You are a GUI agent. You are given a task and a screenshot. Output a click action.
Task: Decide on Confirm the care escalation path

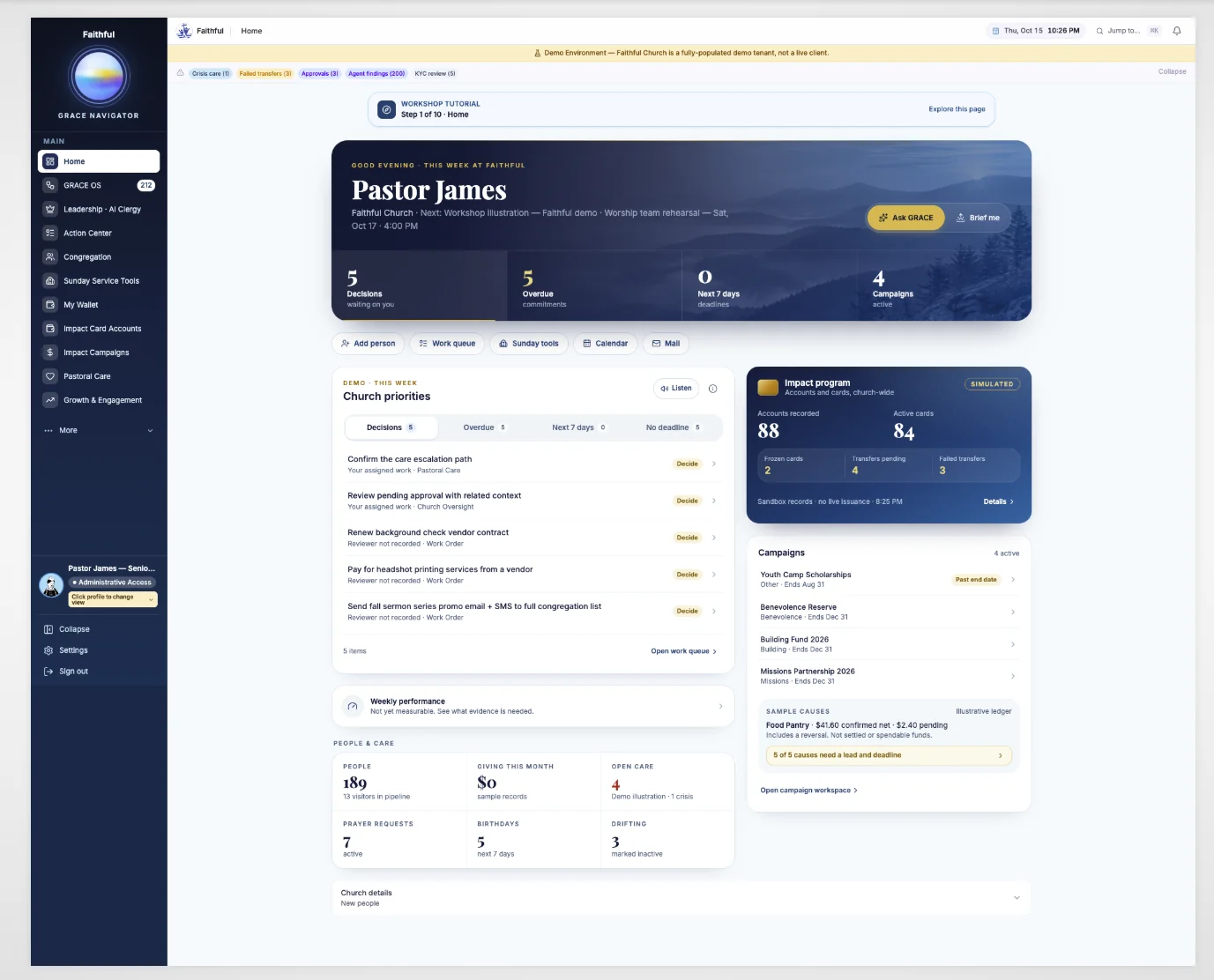687,464
